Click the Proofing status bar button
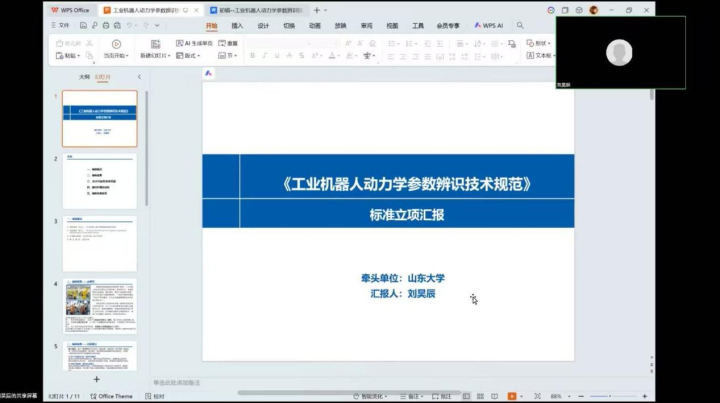 pos(155,396)
